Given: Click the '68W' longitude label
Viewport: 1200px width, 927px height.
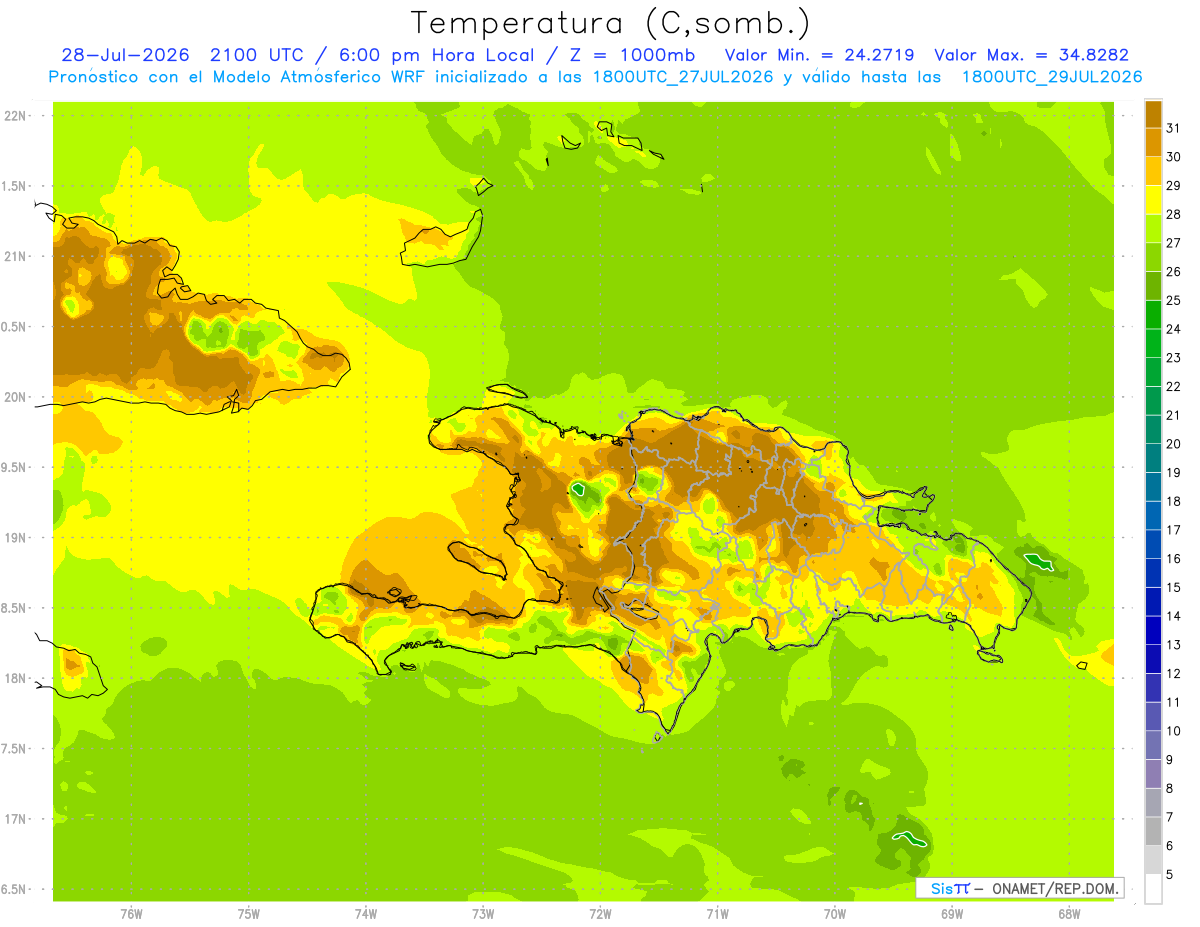Looking at the screenshot, I should [1069, 914].
